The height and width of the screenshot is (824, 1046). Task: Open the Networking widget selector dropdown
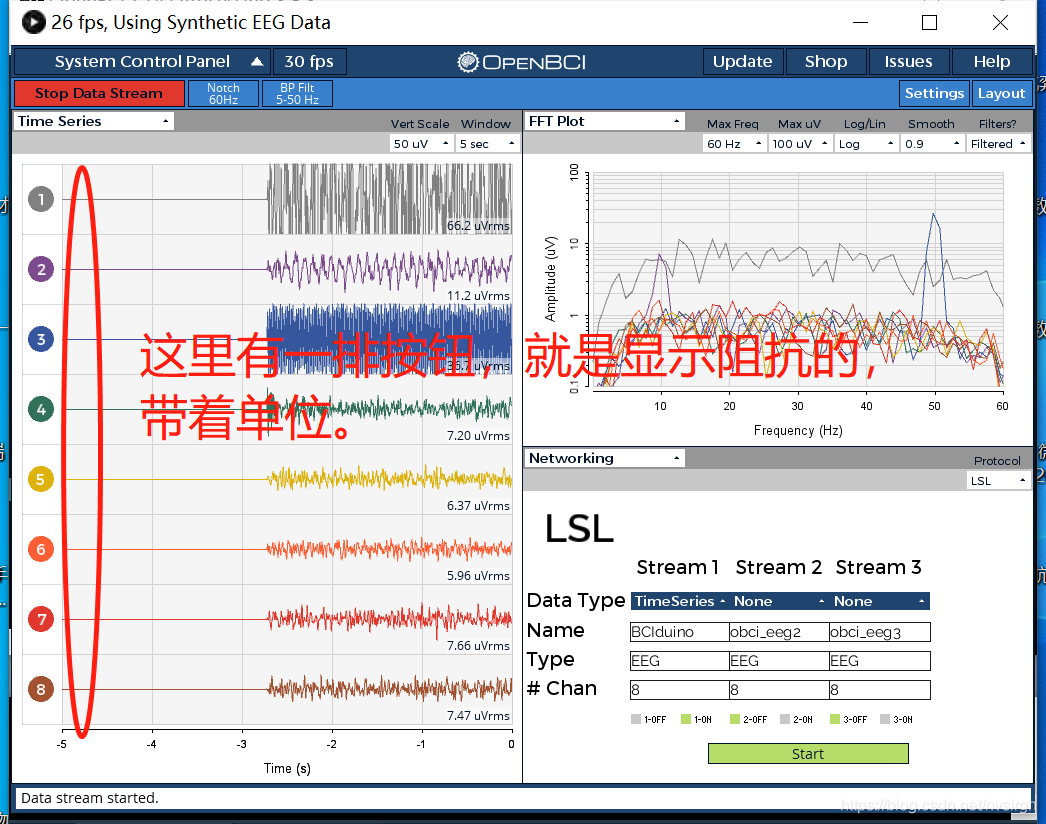point(604,458)
